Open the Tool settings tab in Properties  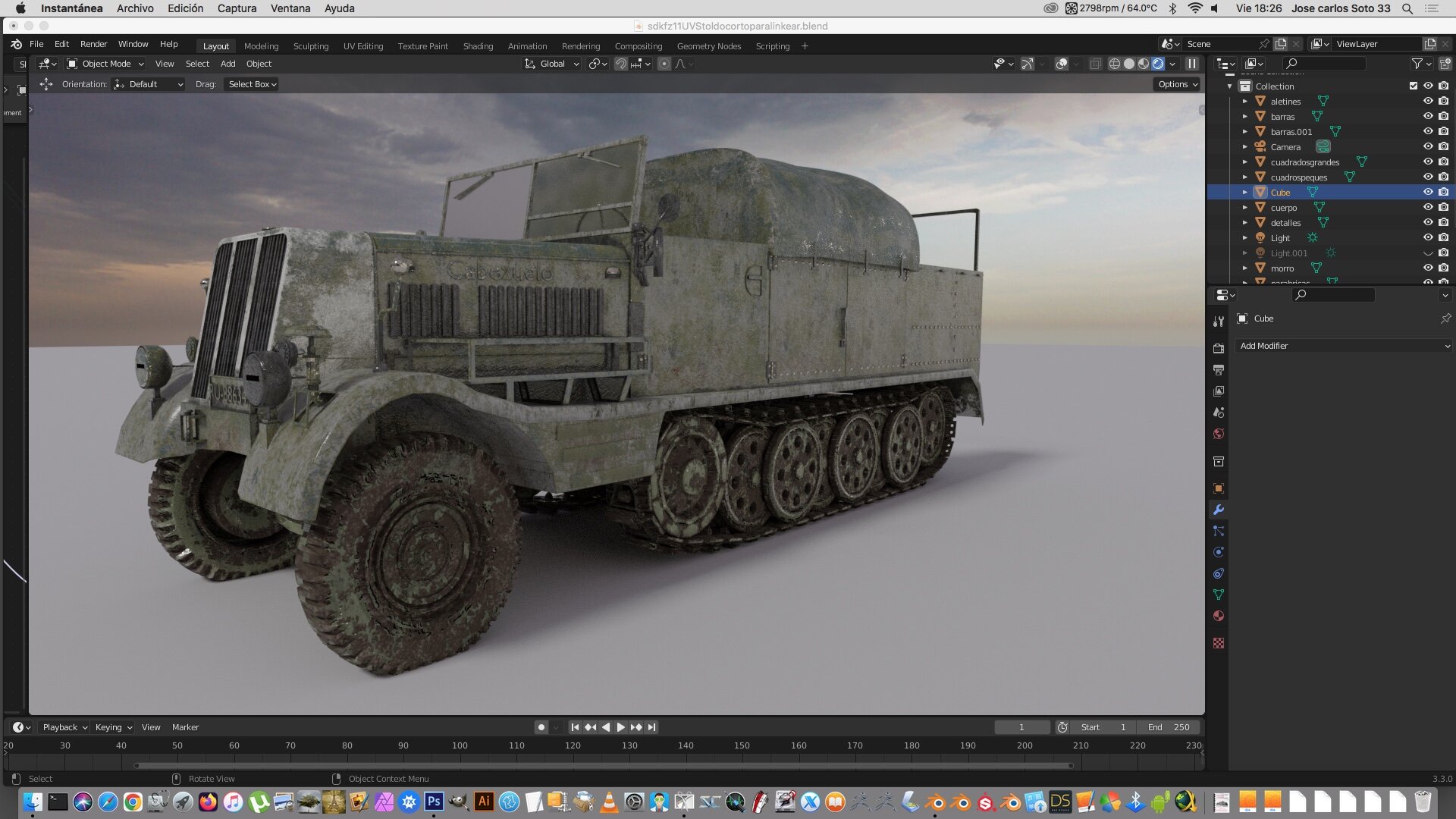point(1219,322)
